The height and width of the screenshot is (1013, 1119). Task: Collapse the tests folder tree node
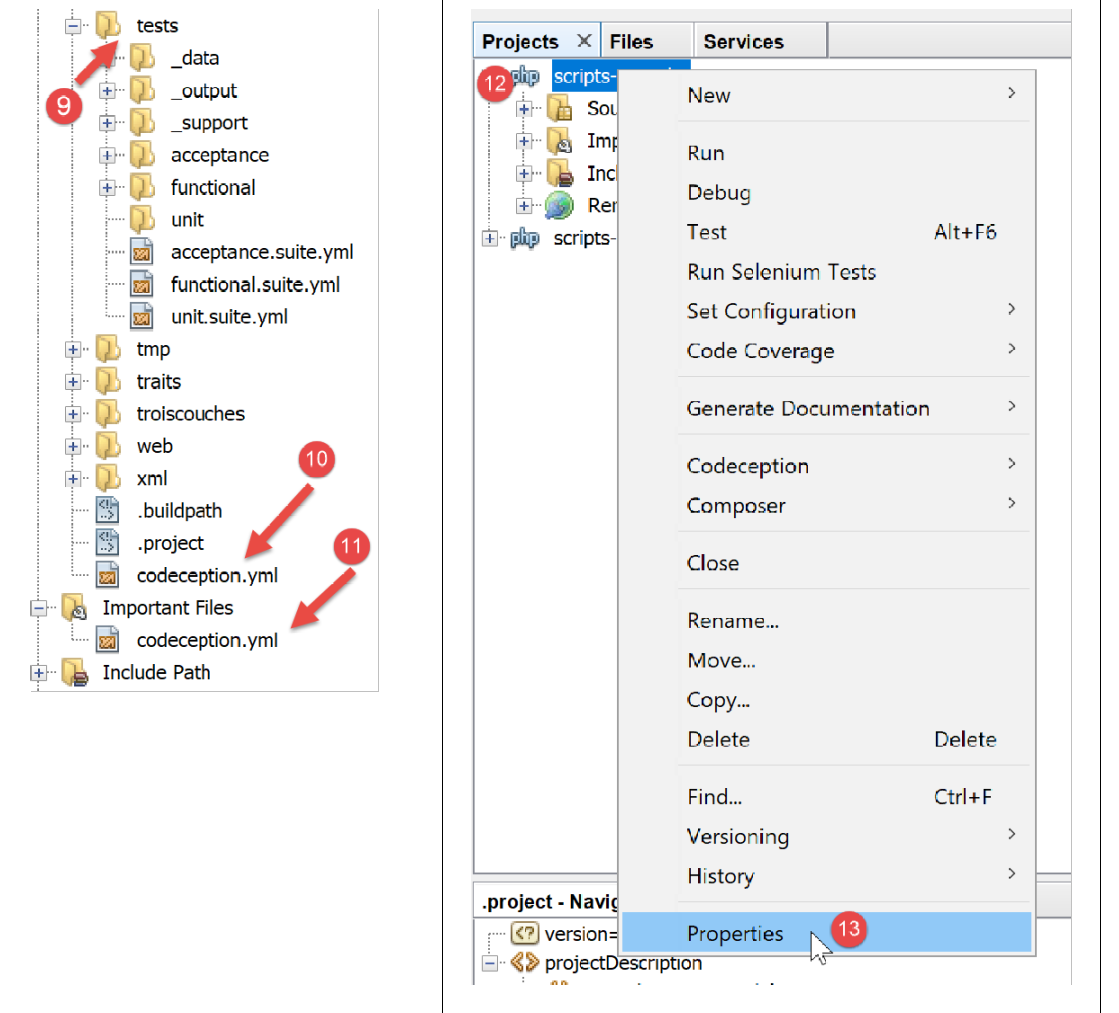pyautogui.click(x=73, y=26)
